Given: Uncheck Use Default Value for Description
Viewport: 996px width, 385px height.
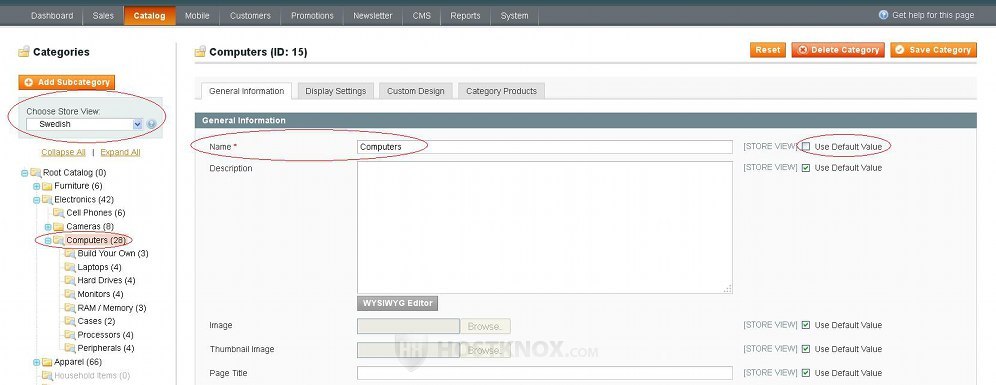Looking at the screenshot, I should click(x=806, y=168).
